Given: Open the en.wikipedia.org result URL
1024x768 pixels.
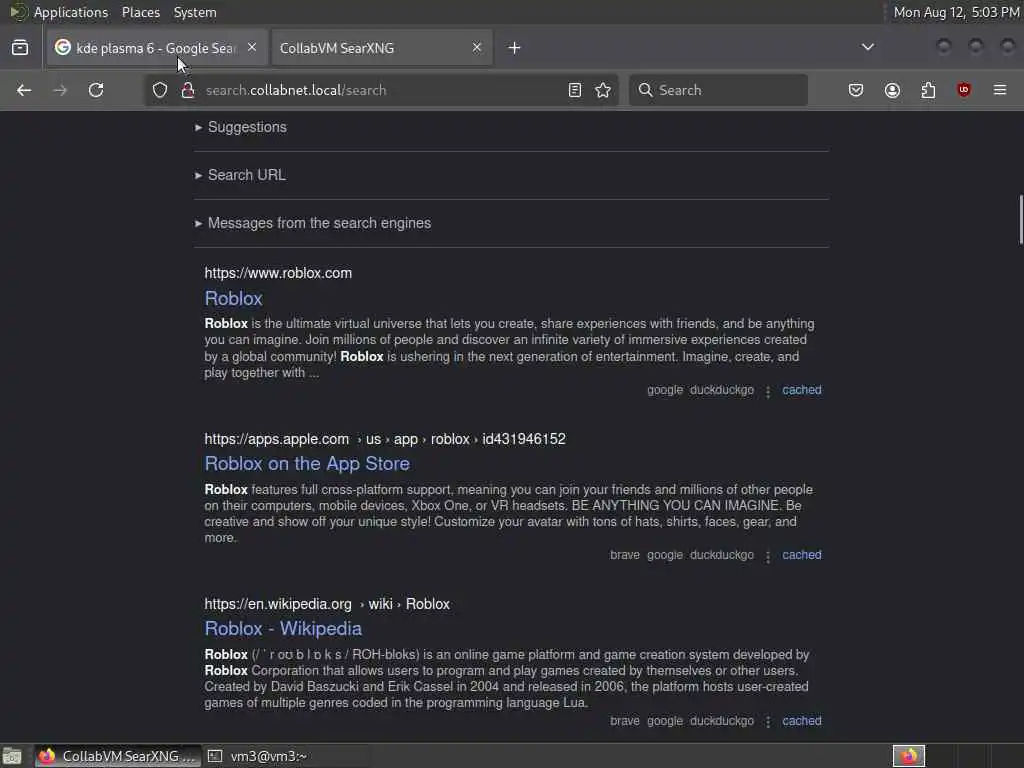Looking at the screenshot, I should (327, 604).
